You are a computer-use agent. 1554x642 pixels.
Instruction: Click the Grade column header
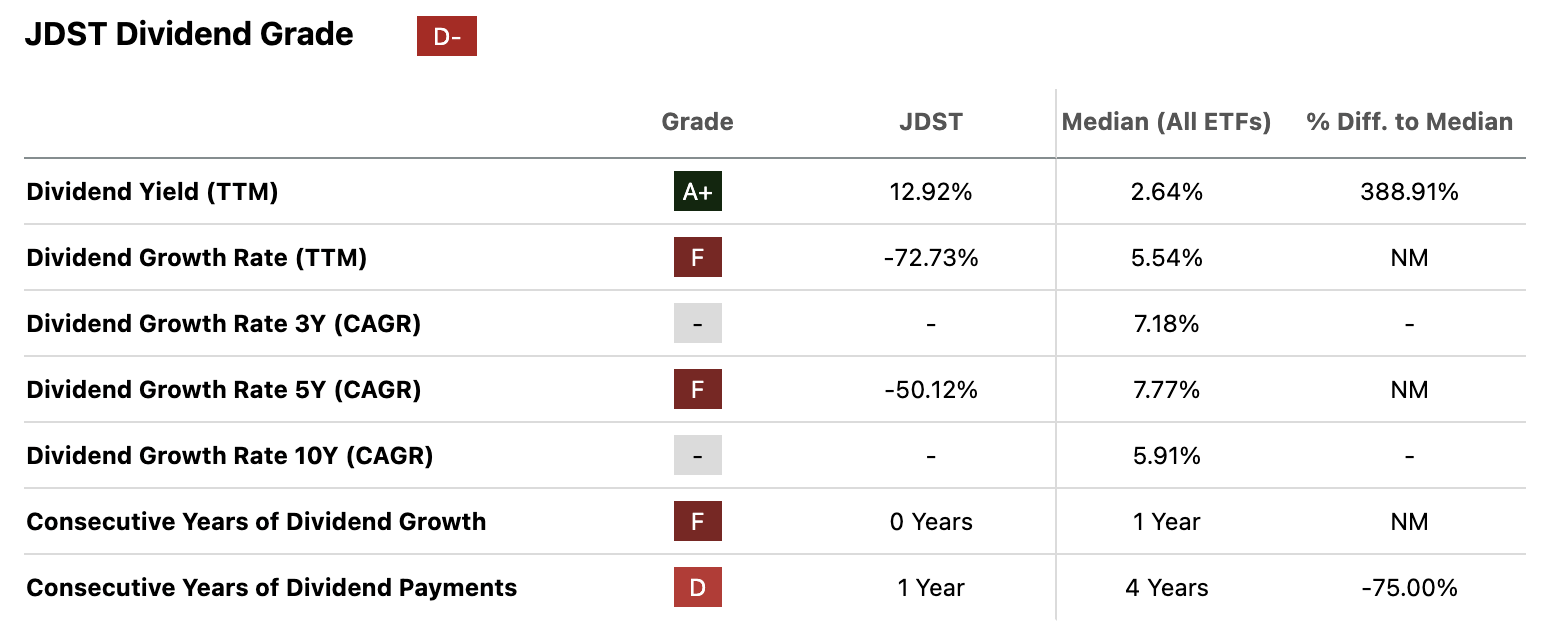coord(697,122)
